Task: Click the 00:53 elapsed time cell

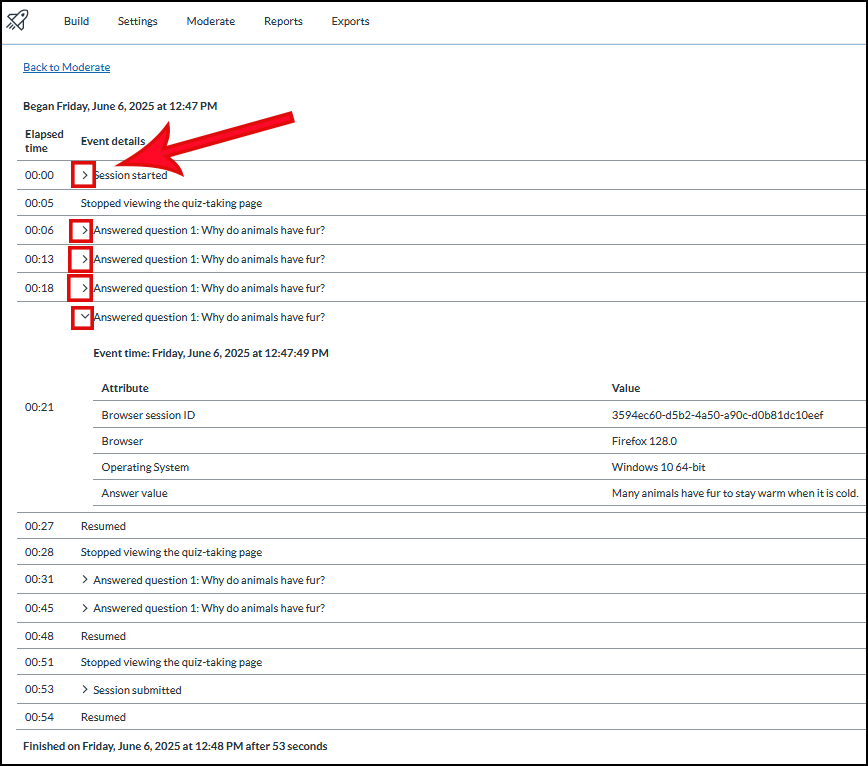Action: [x=39, y=689]
